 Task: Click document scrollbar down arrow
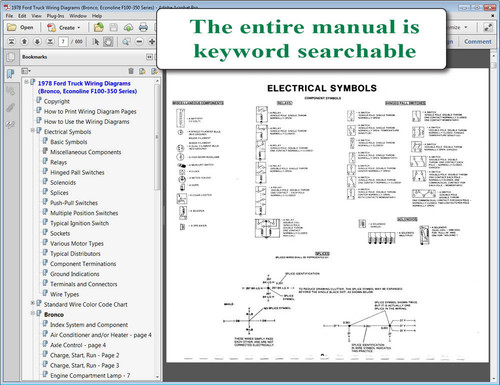[x=494, y=379]
